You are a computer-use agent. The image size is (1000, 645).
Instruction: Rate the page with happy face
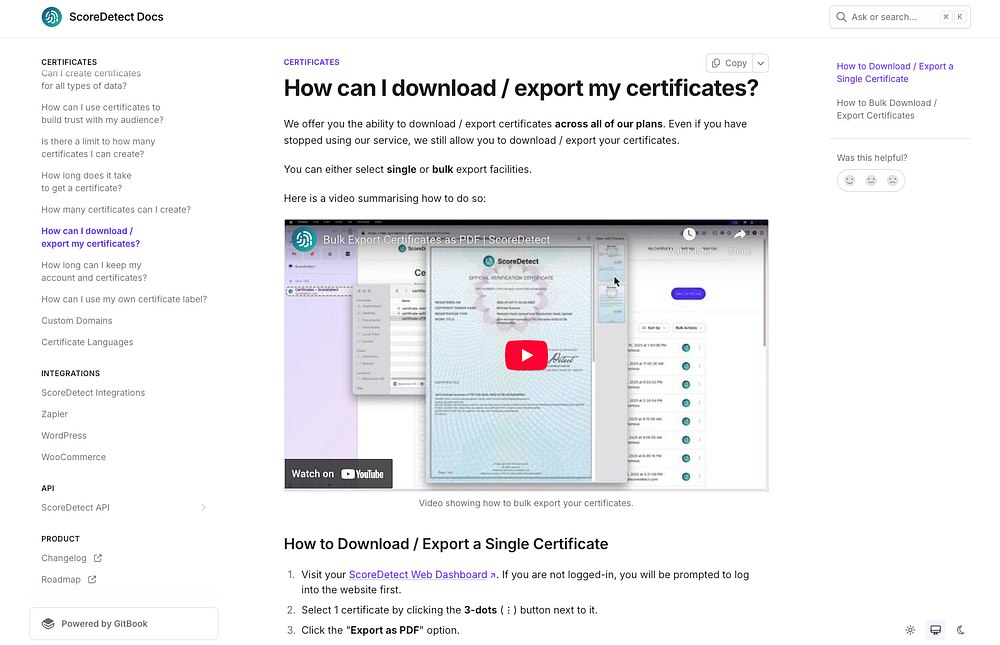[849, 181]
